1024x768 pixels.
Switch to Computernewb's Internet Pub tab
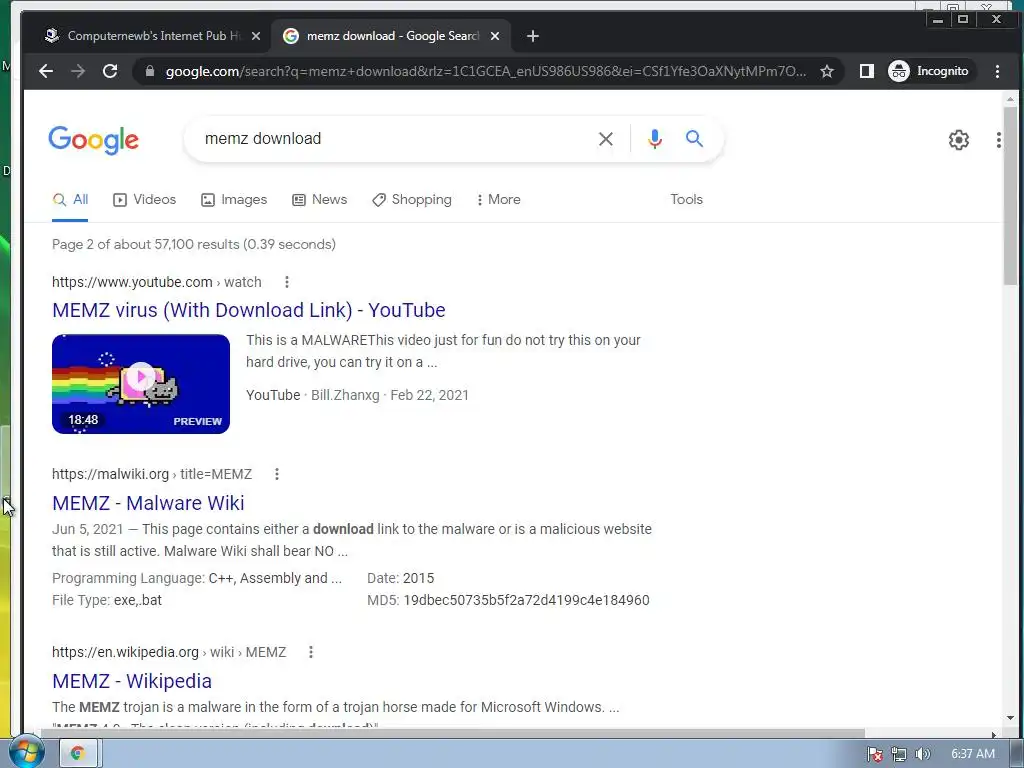tap(152, 36)
